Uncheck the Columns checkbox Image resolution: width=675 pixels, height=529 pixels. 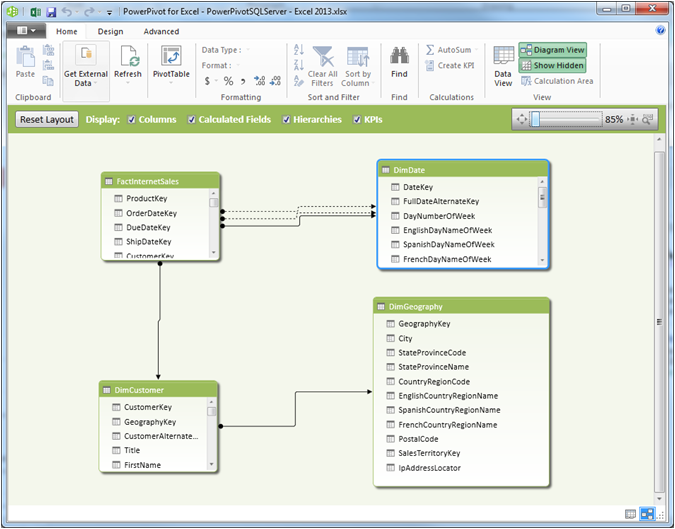tap(132, 120)
